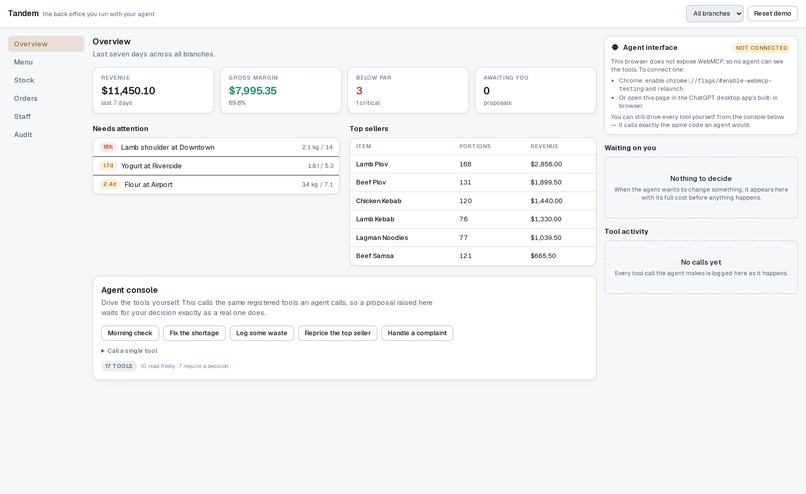The image size is (806, 494).
Task: Click the Waiting on you heading
Action: [x=630, y=148]
